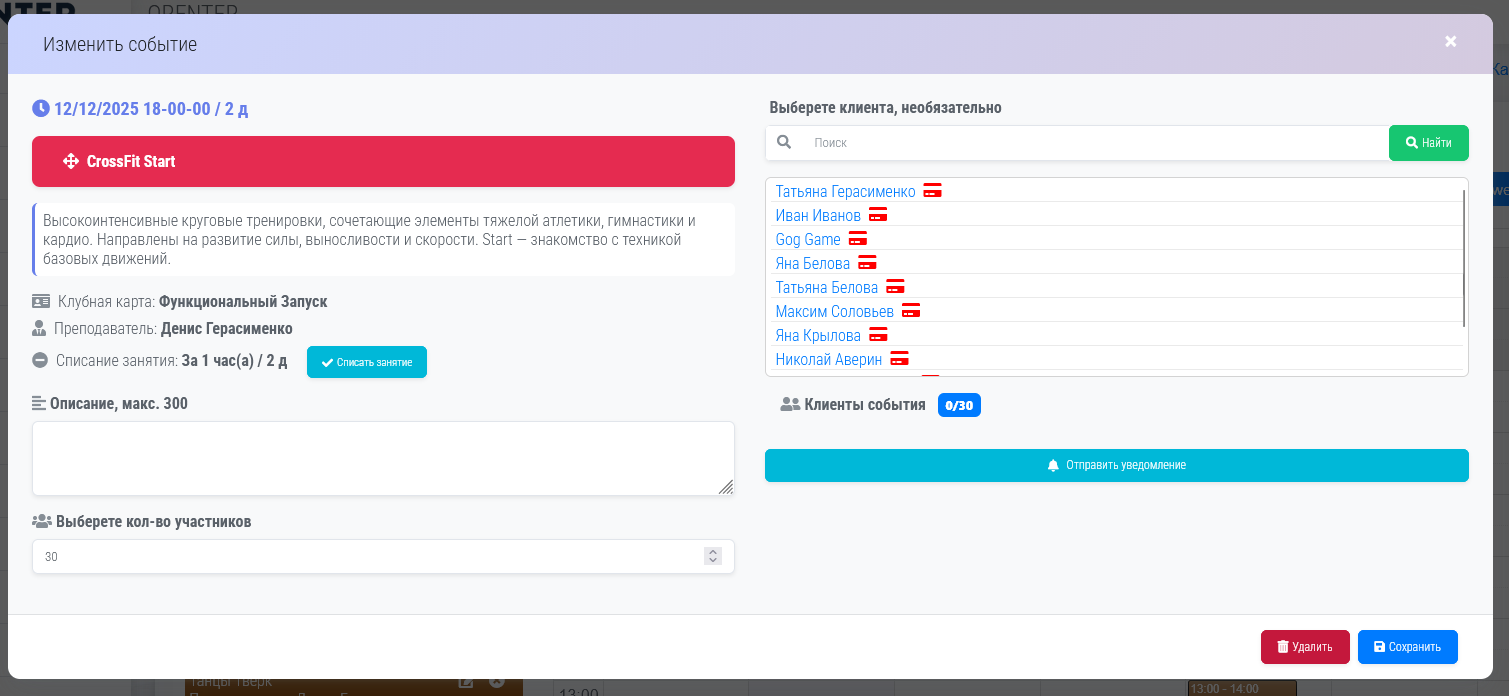Click the magnifier icon in the search field
1509x696 pixels.
784,143
